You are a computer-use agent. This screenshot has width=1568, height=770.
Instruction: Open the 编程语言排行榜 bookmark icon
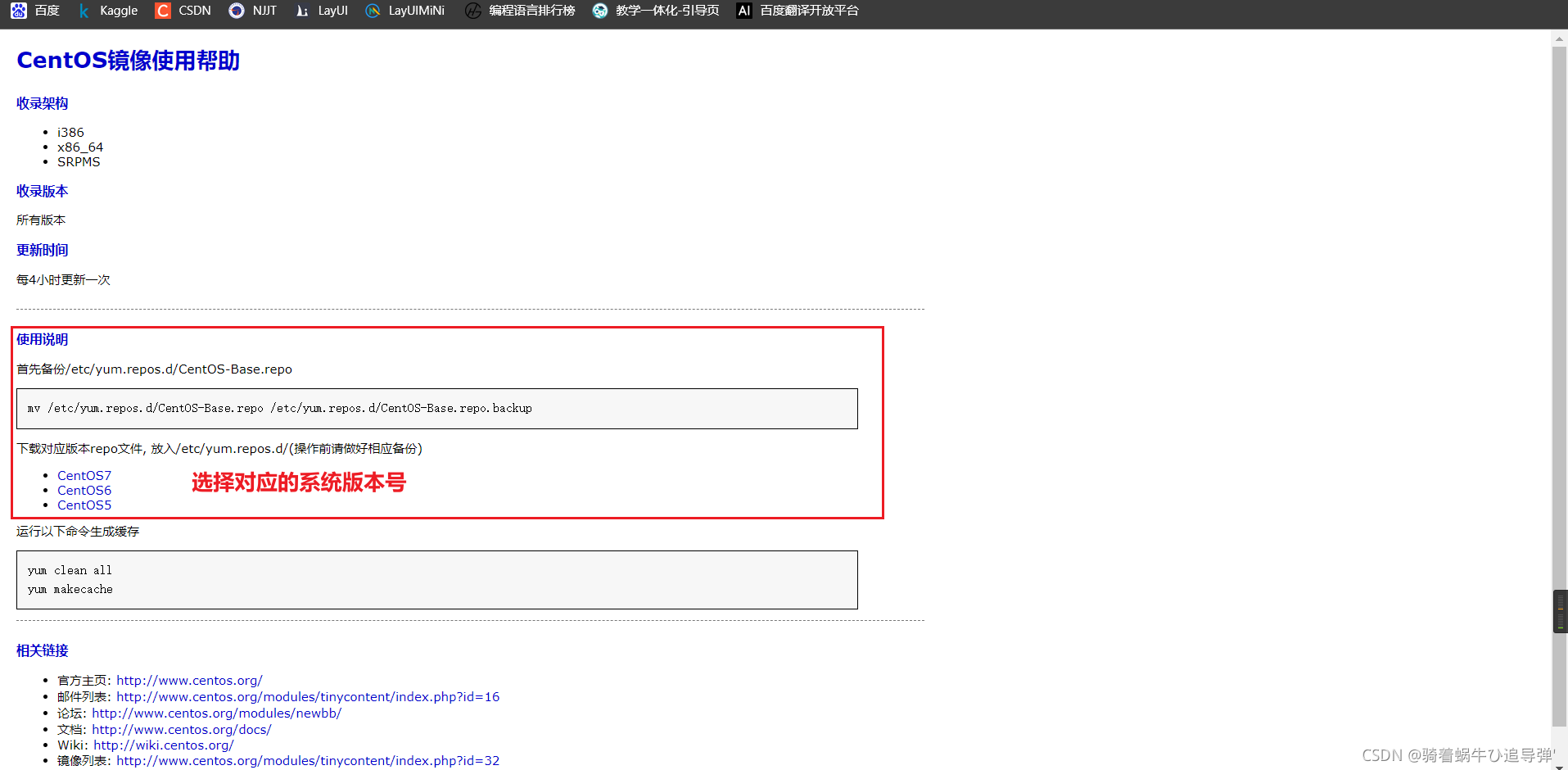473,11
